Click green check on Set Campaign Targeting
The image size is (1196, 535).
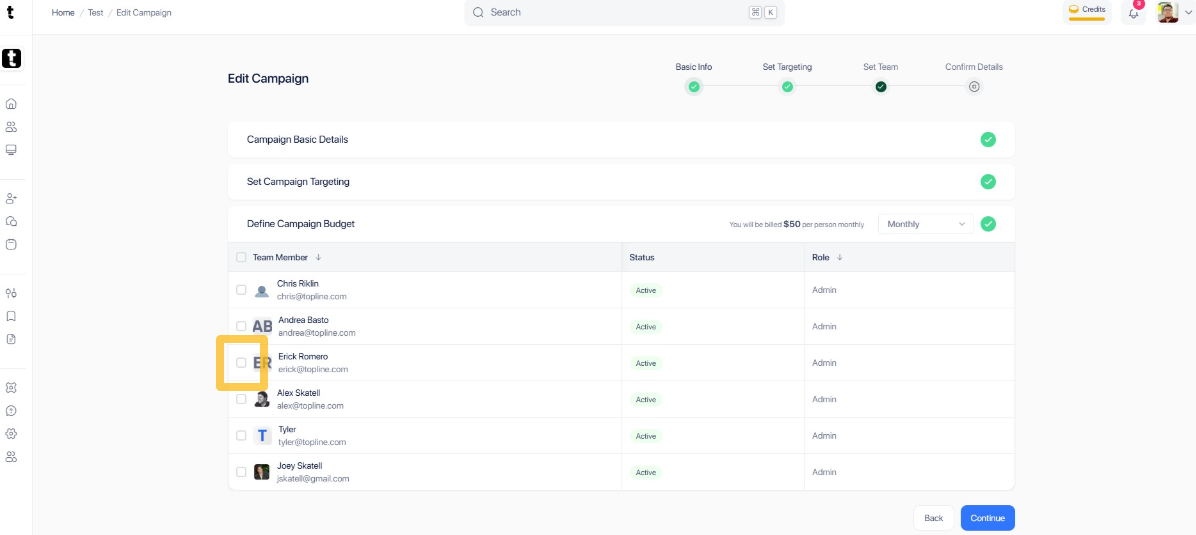(988, 182)
